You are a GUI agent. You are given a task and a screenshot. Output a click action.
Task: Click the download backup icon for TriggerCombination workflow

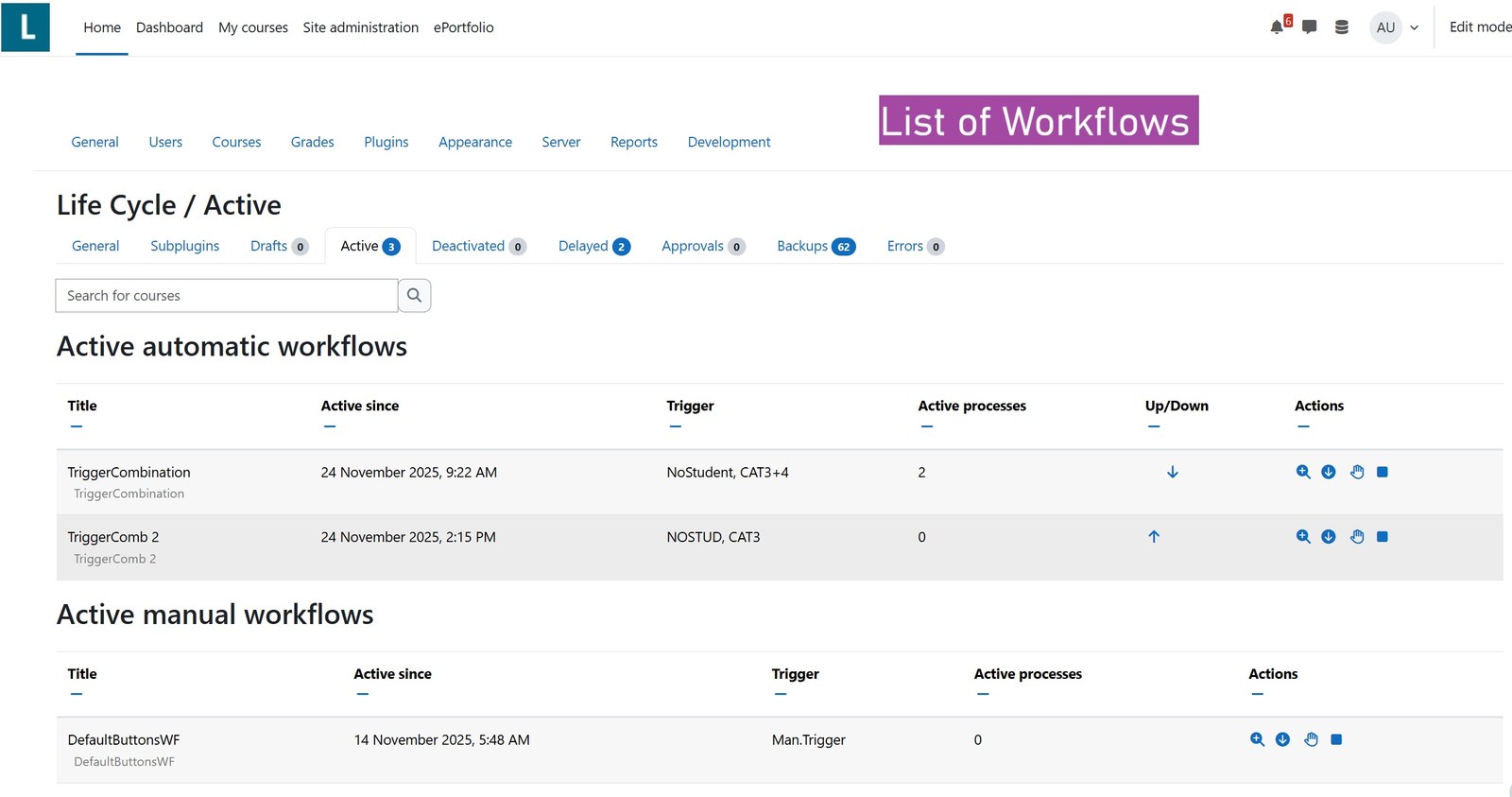1329,472
